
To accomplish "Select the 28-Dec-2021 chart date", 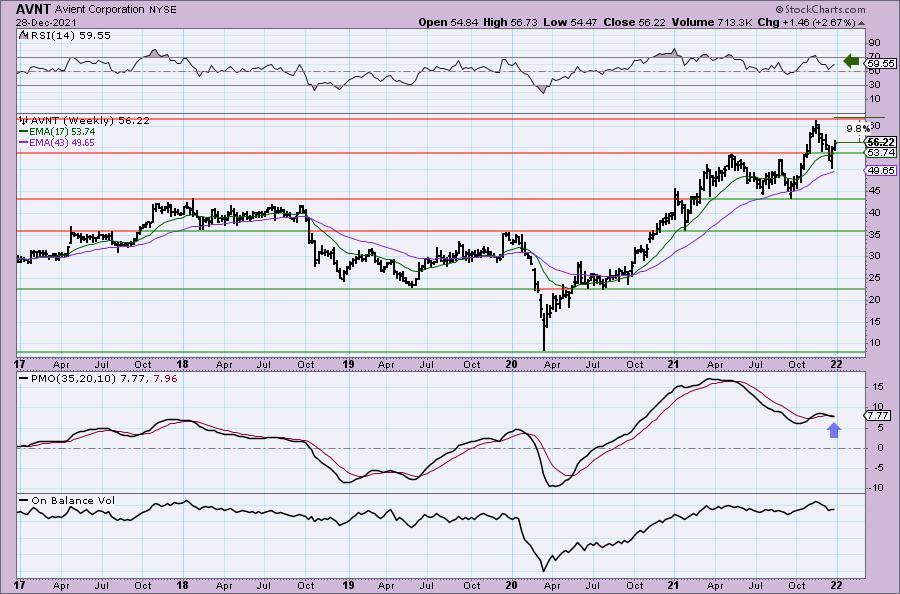I will pos(44,22).
